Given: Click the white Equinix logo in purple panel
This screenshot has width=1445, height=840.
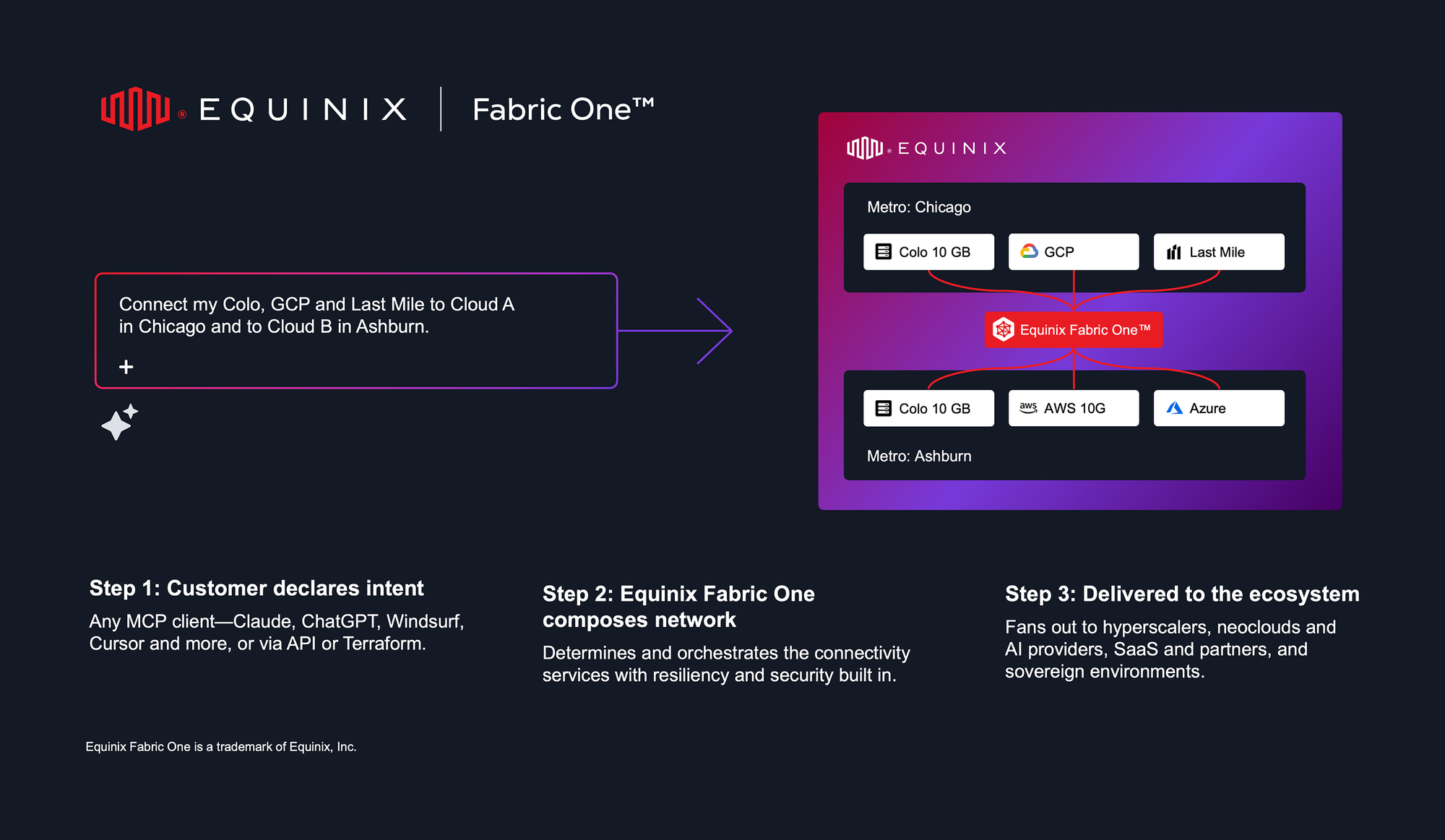Looking at the screenshot, I should click(865, 148).
